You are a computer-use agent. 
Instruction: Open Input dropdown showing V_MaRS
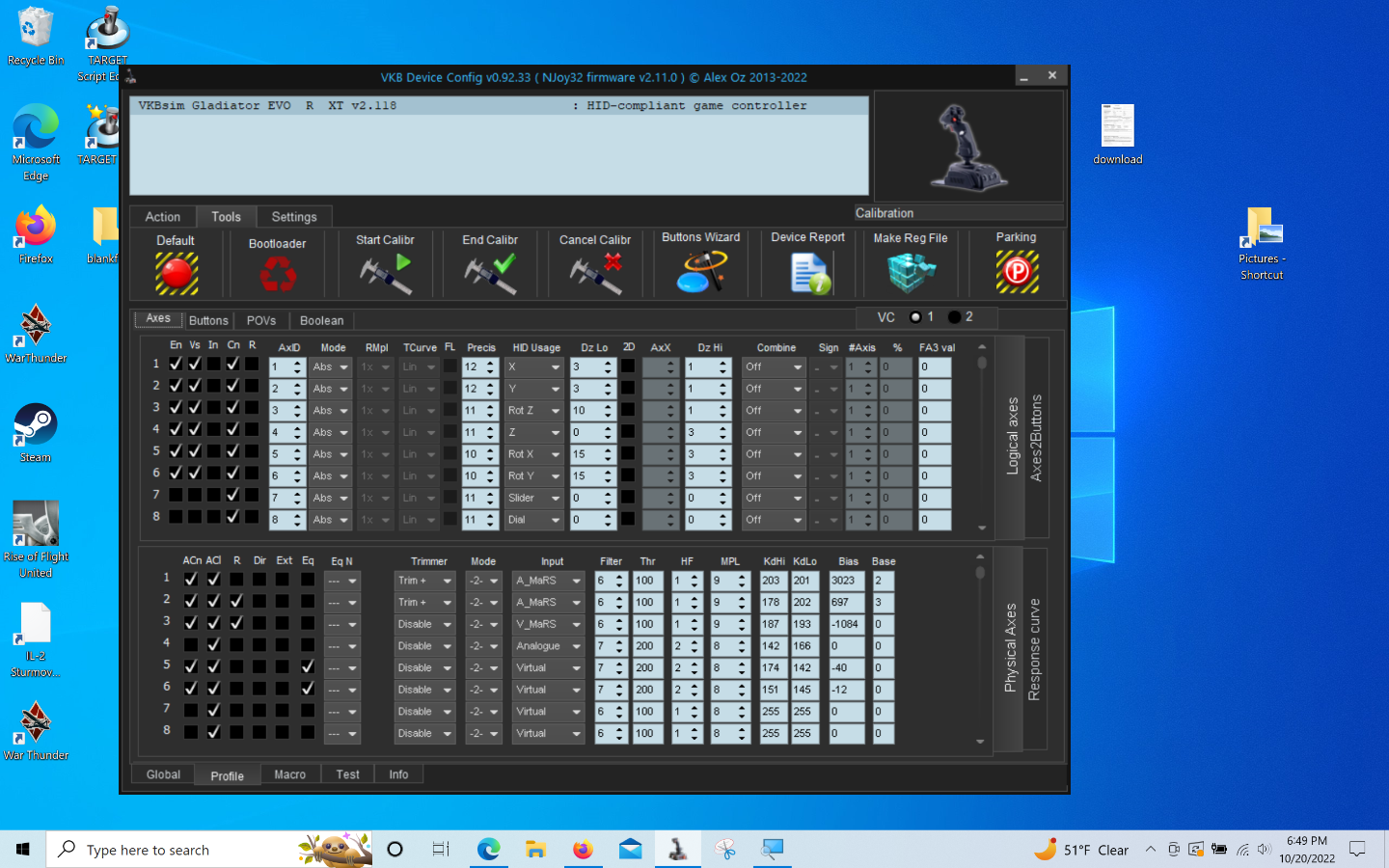548,625
